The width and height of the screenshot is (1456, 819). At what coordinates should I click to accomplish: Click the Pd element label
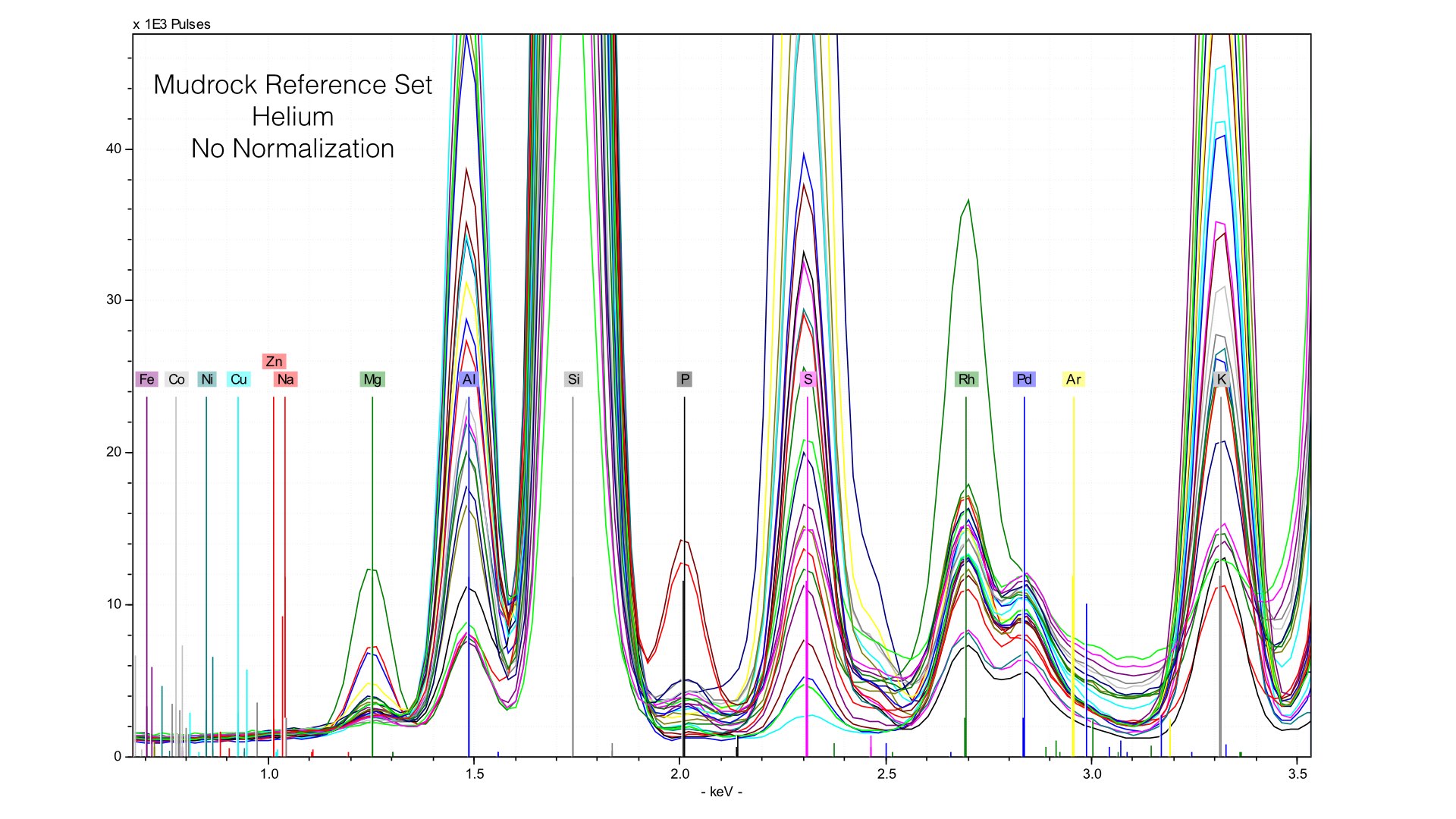(1024, 379)
